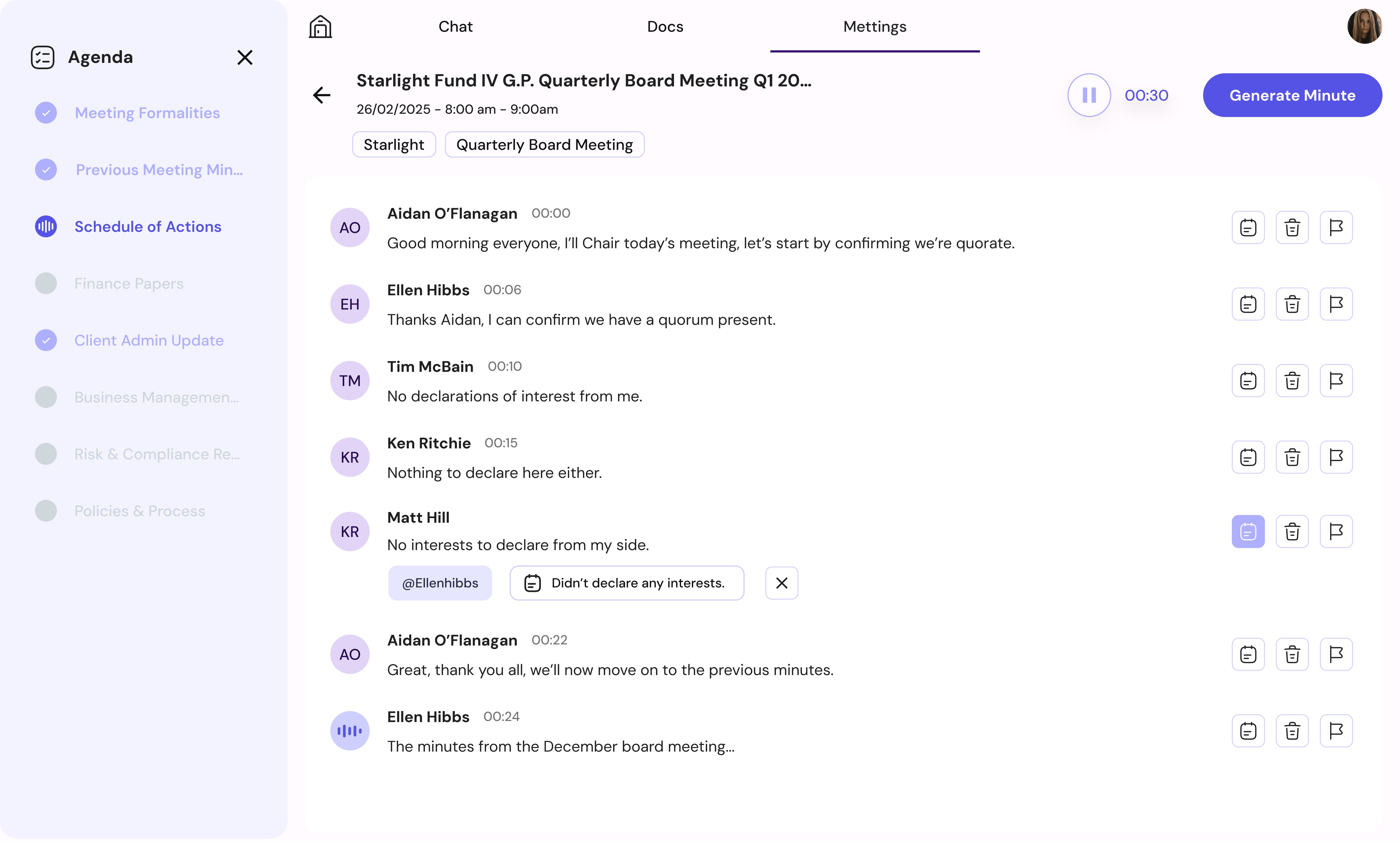Open Finance Papers agenda item
1400x841 pixels.
(x=129, y=283)
